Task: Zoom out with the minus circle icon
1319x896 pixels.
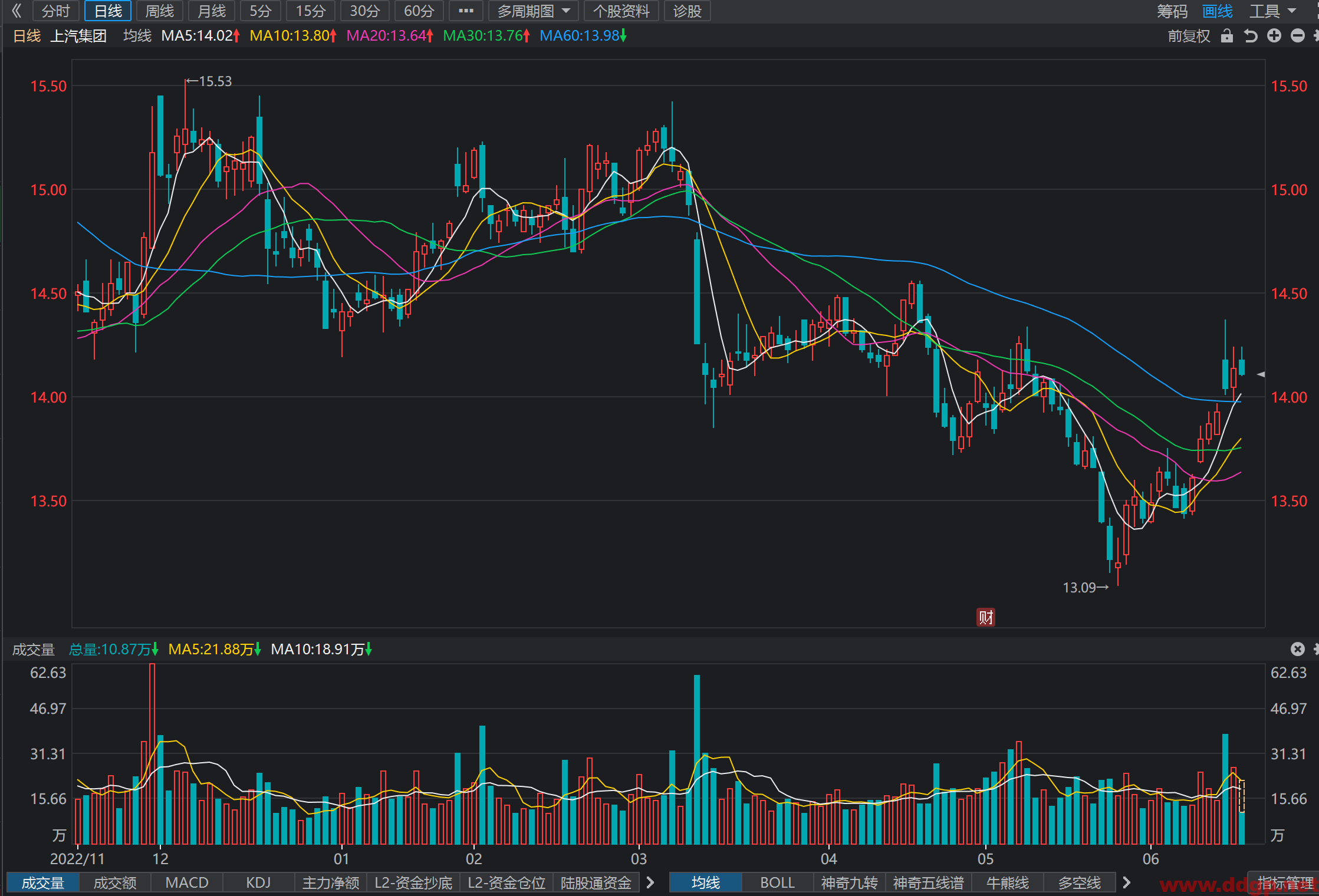Action: pos(1298,36)
